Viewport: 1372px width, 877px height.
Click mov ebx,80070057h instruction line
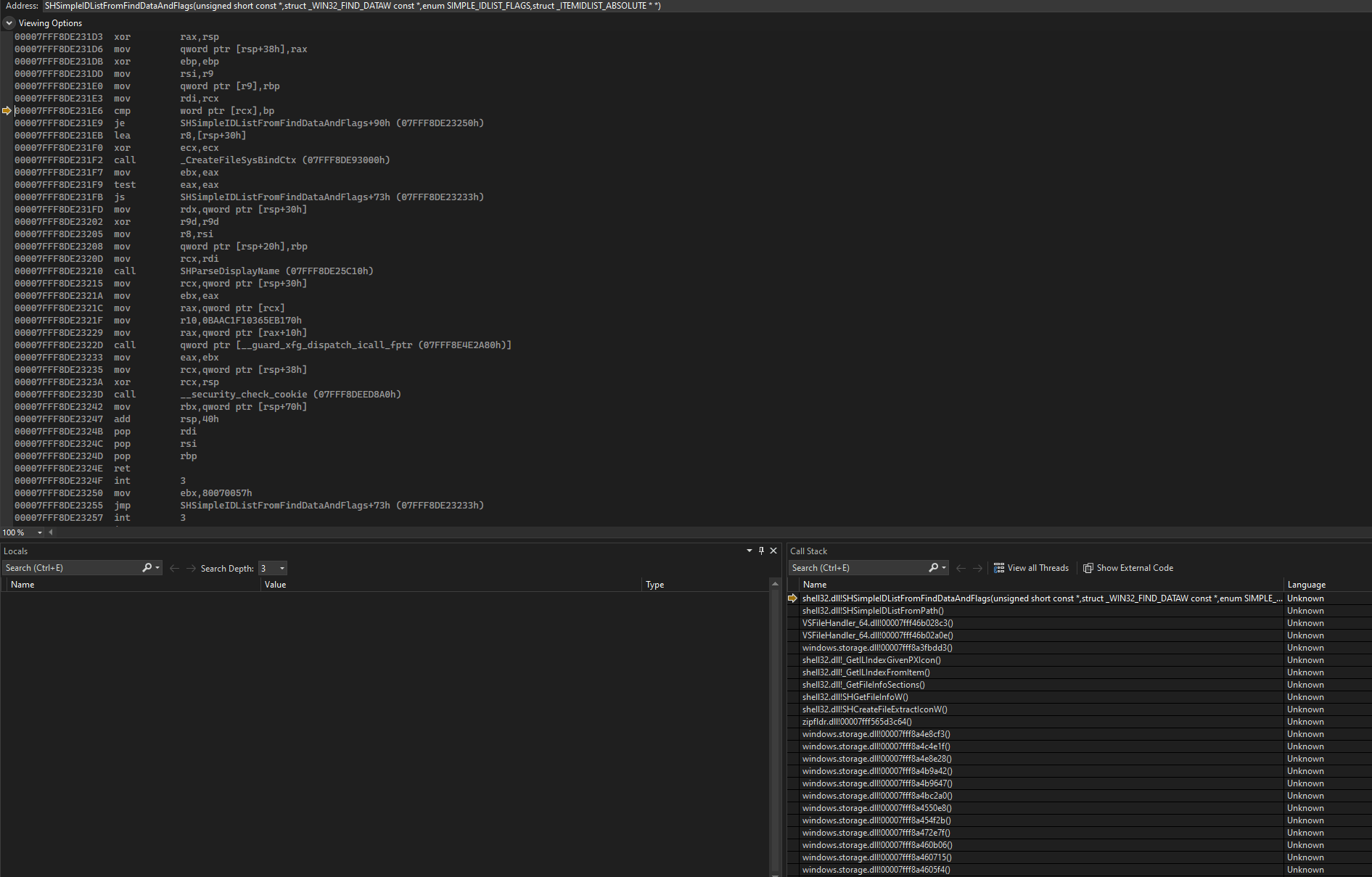(x=133, y=493)
